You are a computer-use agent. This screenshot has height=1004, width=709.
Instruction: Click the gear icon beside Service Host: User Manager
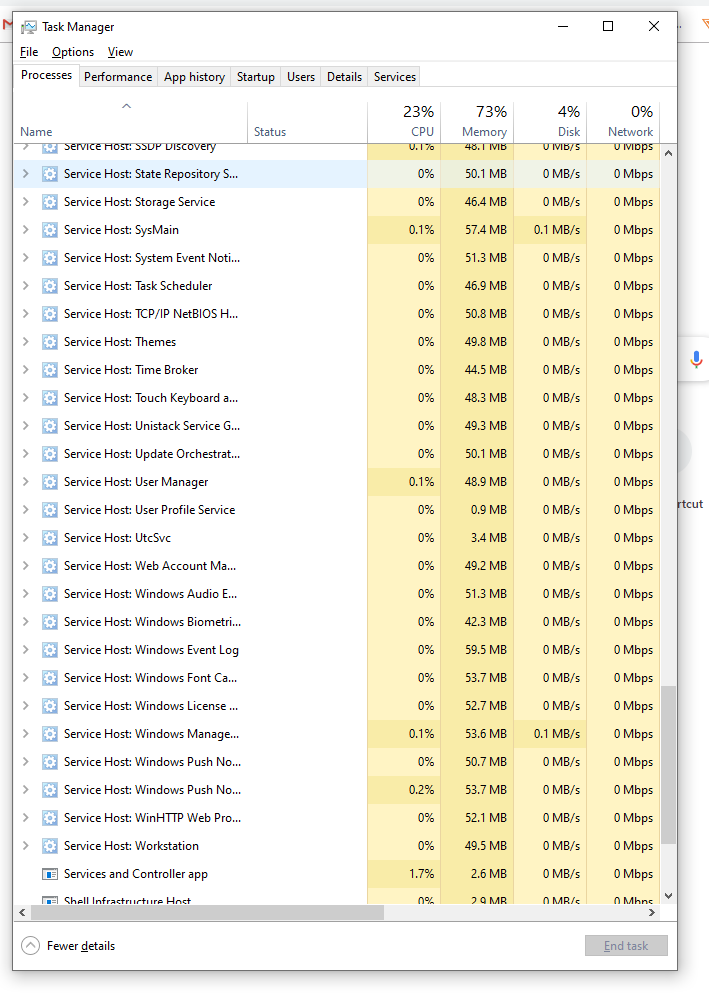(50, 482)
